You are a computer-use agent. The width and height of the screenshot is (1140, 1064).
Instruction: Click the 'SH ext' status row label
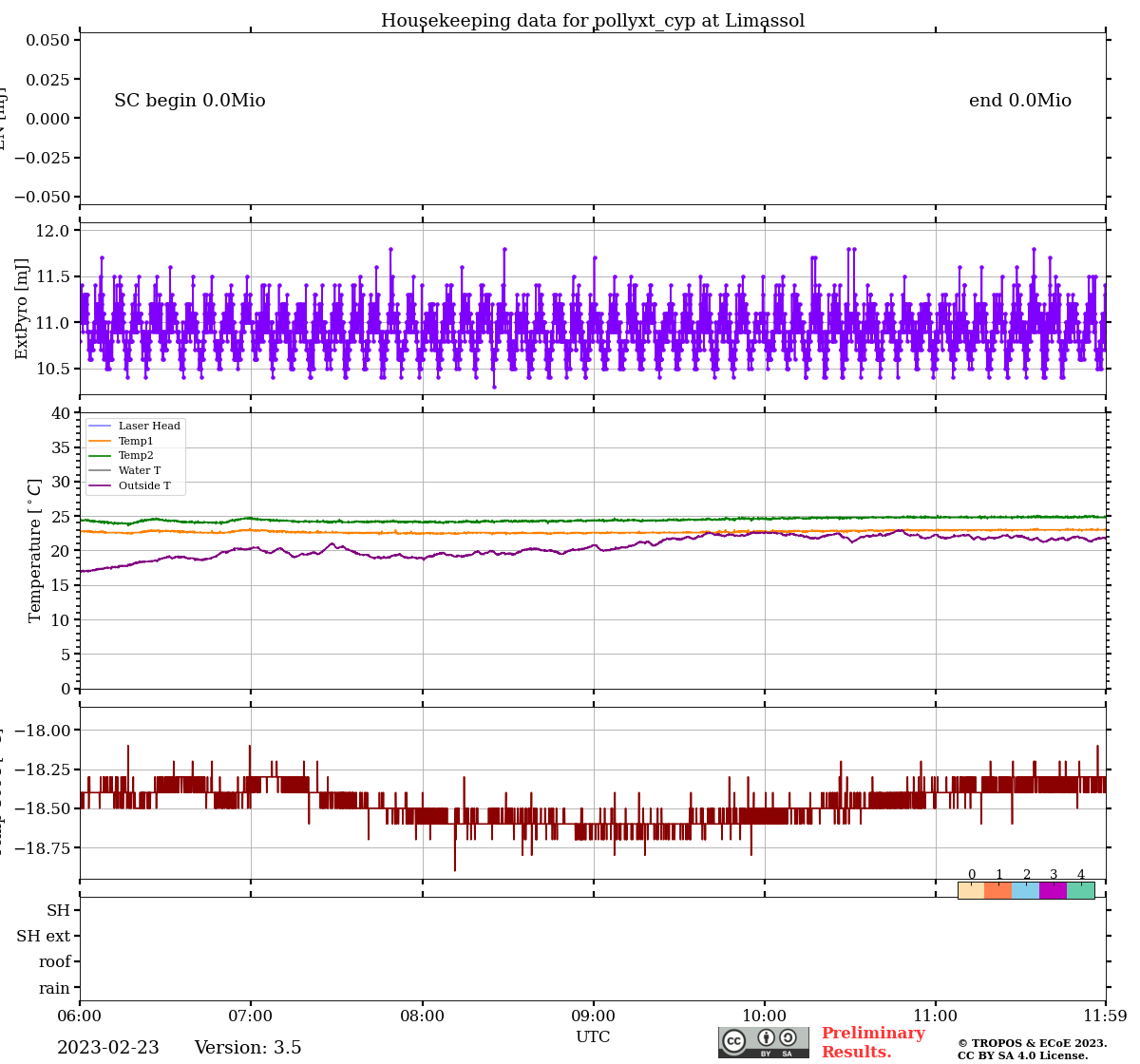tap(44, 937)
